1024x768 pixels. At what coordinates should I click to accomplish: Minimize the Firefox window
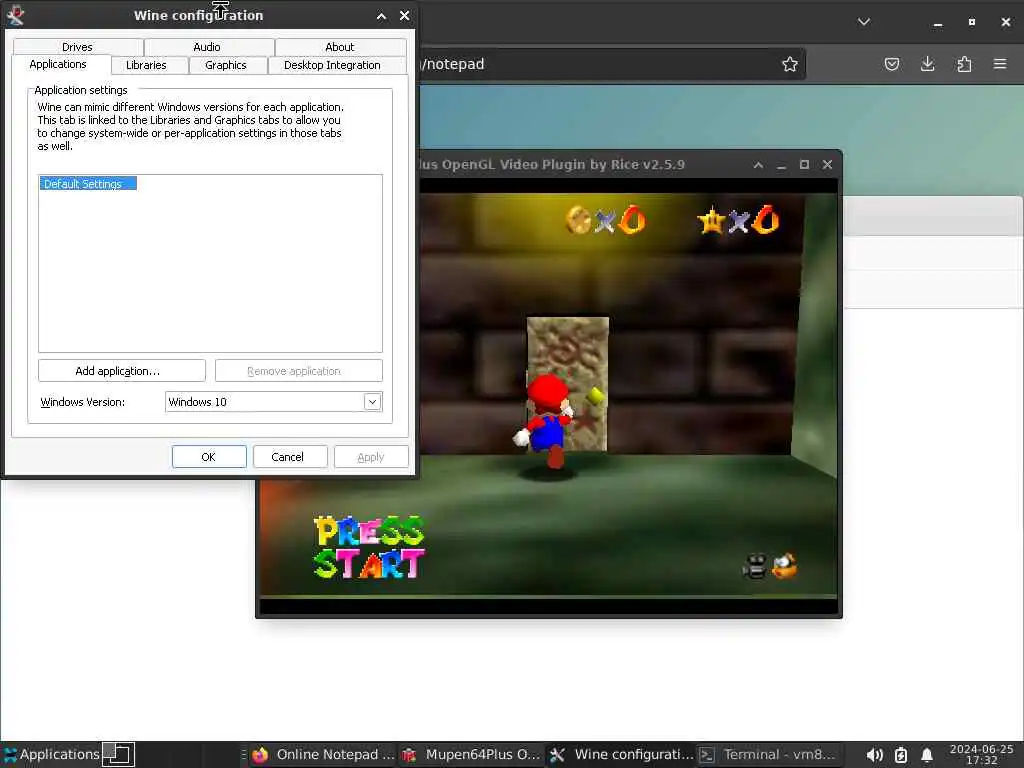coord(938,23)
